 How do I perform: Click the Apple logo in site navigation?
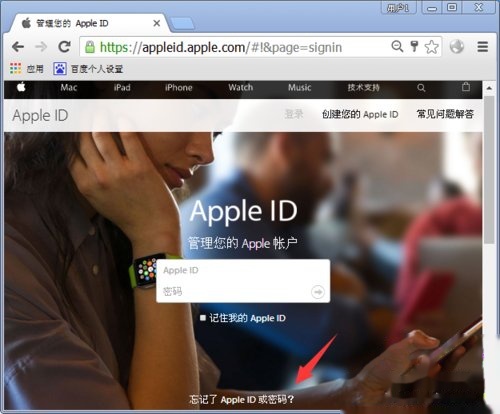coord(21,87)
